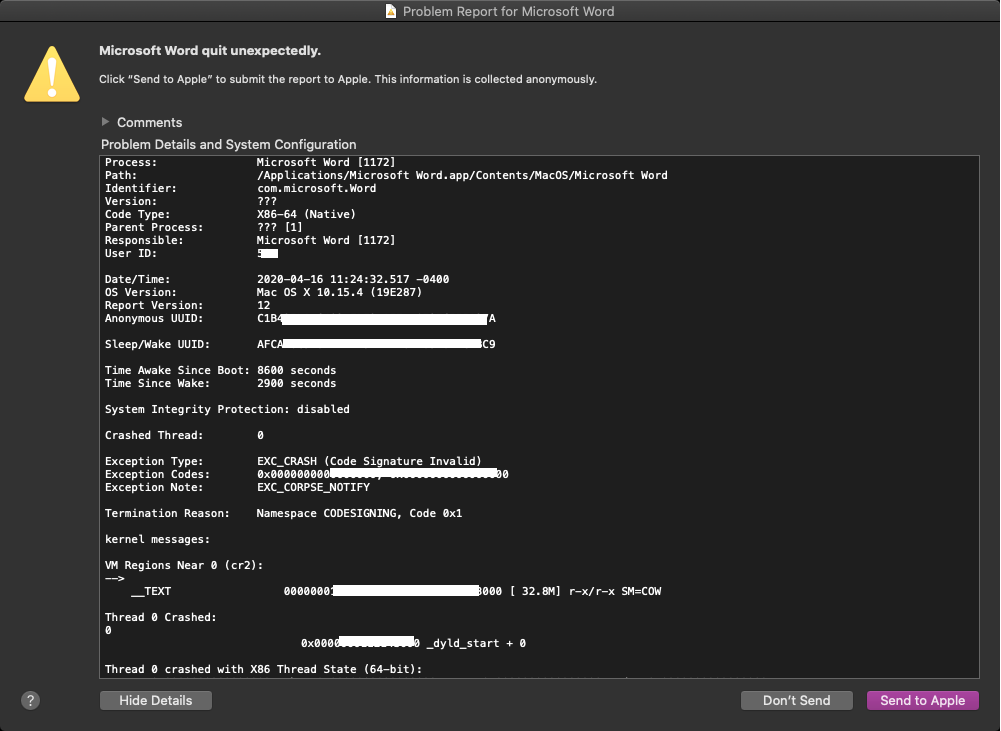Screen dimensions: 1001x731
Task: Click 'Microsoft Word quit unexpectedly.' heading
Action: pyautogui.click(x=210, y=50)
